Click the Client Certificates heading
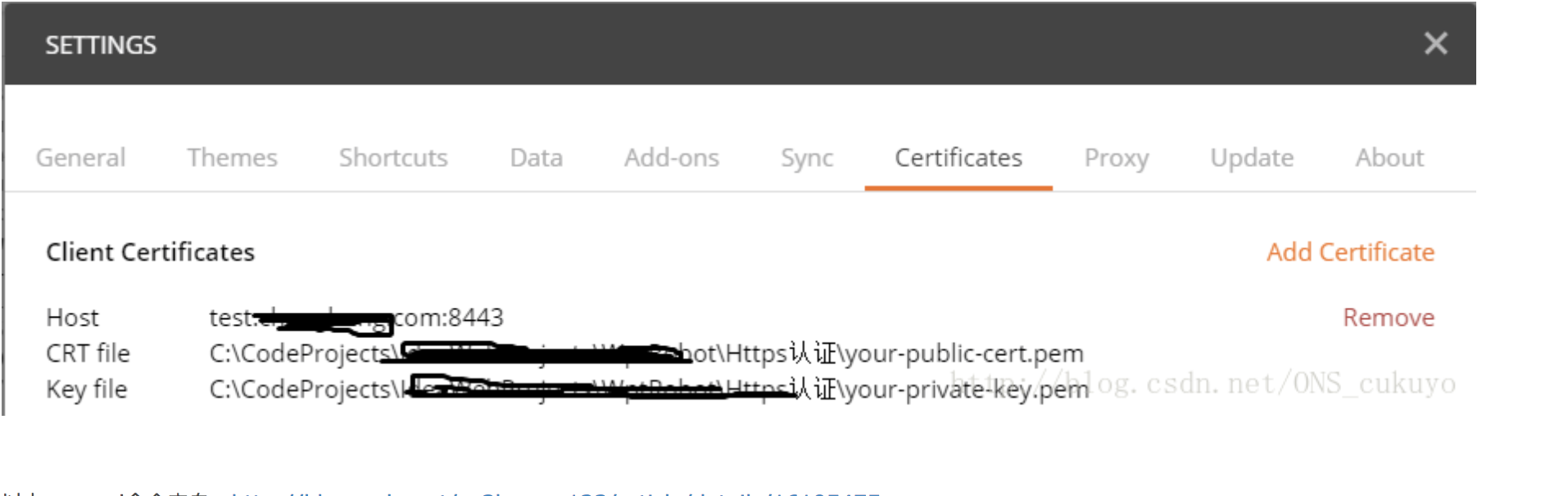 pos(150,252)
